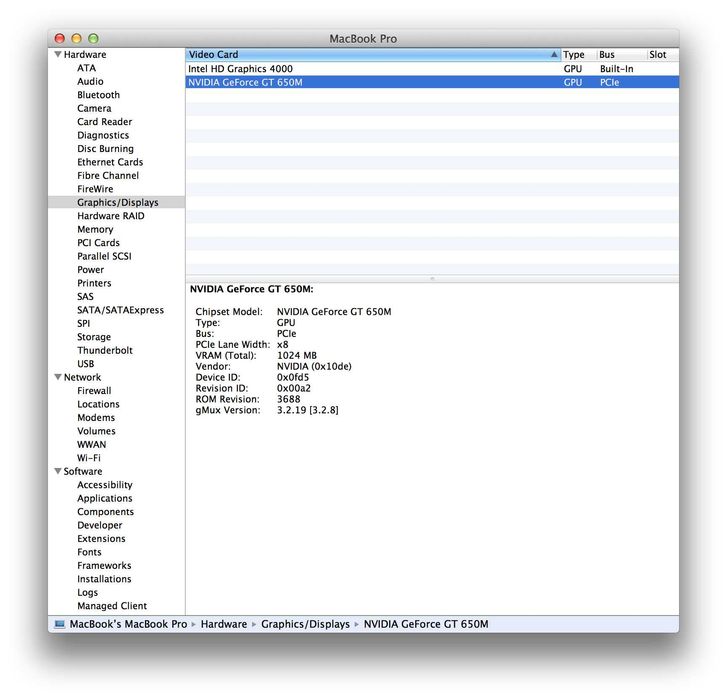The height and width of the screenshot is (699, 727).
Task: Select the NVIDIA GeForce GT 650M row
Action: pyautogui.click(x=432, y=82)
